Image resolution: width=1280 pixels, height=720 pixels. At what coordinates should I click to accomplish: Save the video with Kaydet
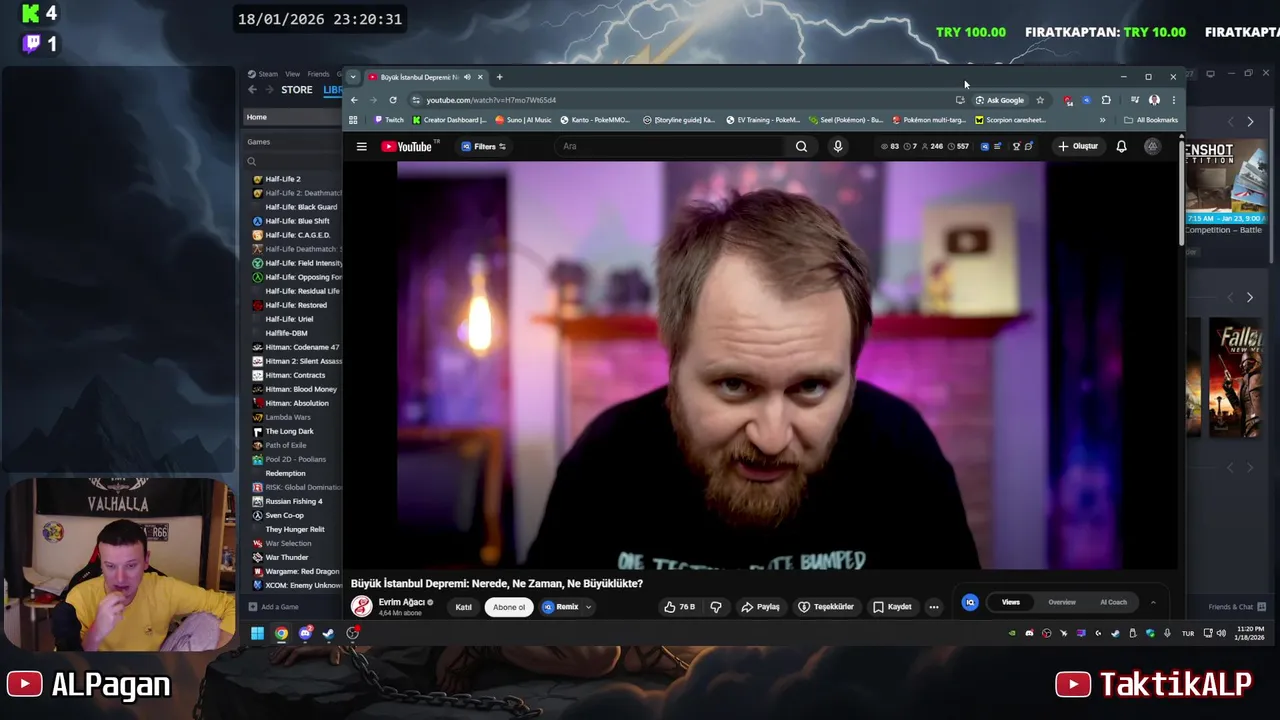coord(892,607)
